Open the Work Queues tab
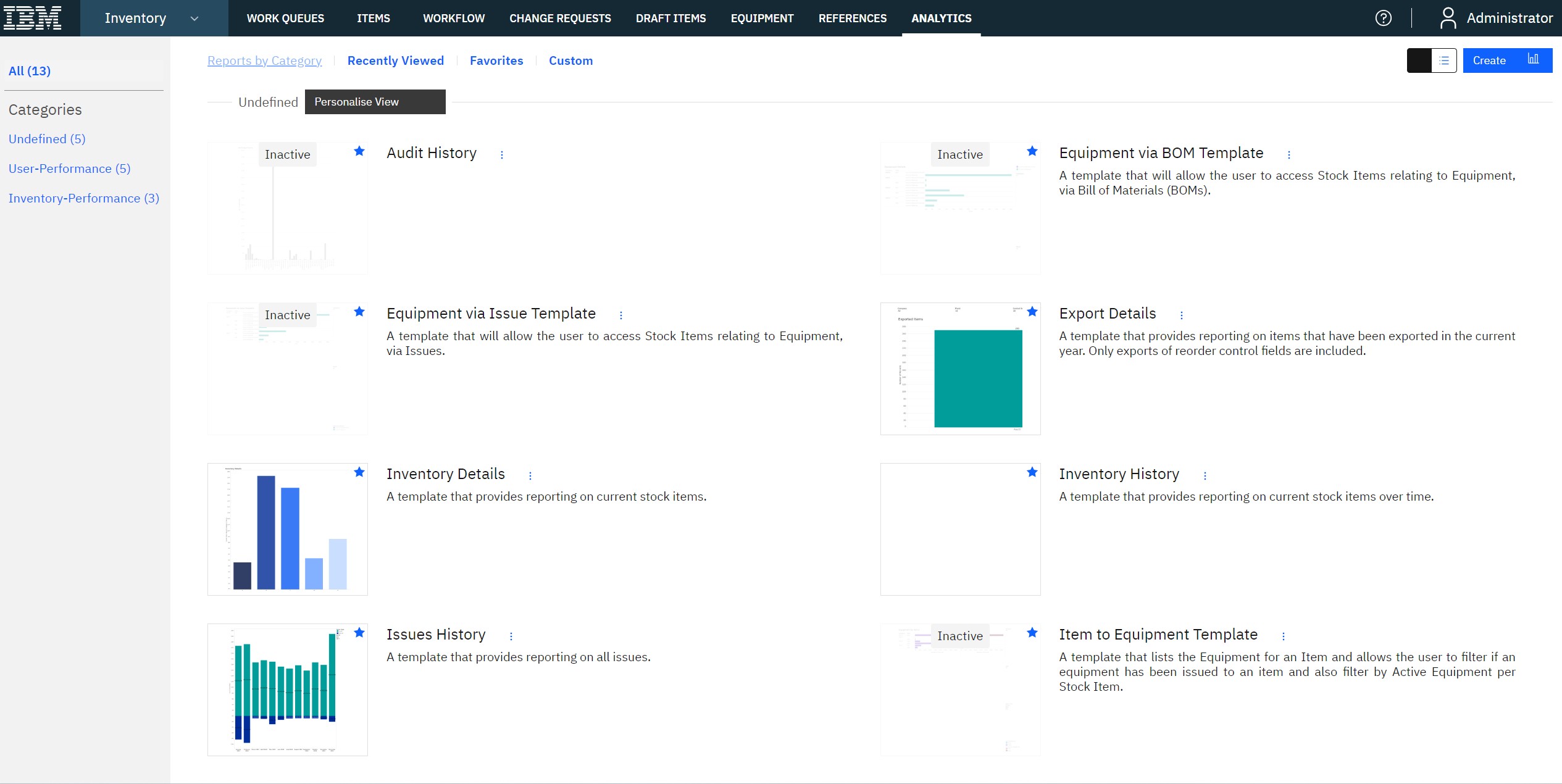Viewport: 1562px width, 784px height. click(x=285, y=19)
